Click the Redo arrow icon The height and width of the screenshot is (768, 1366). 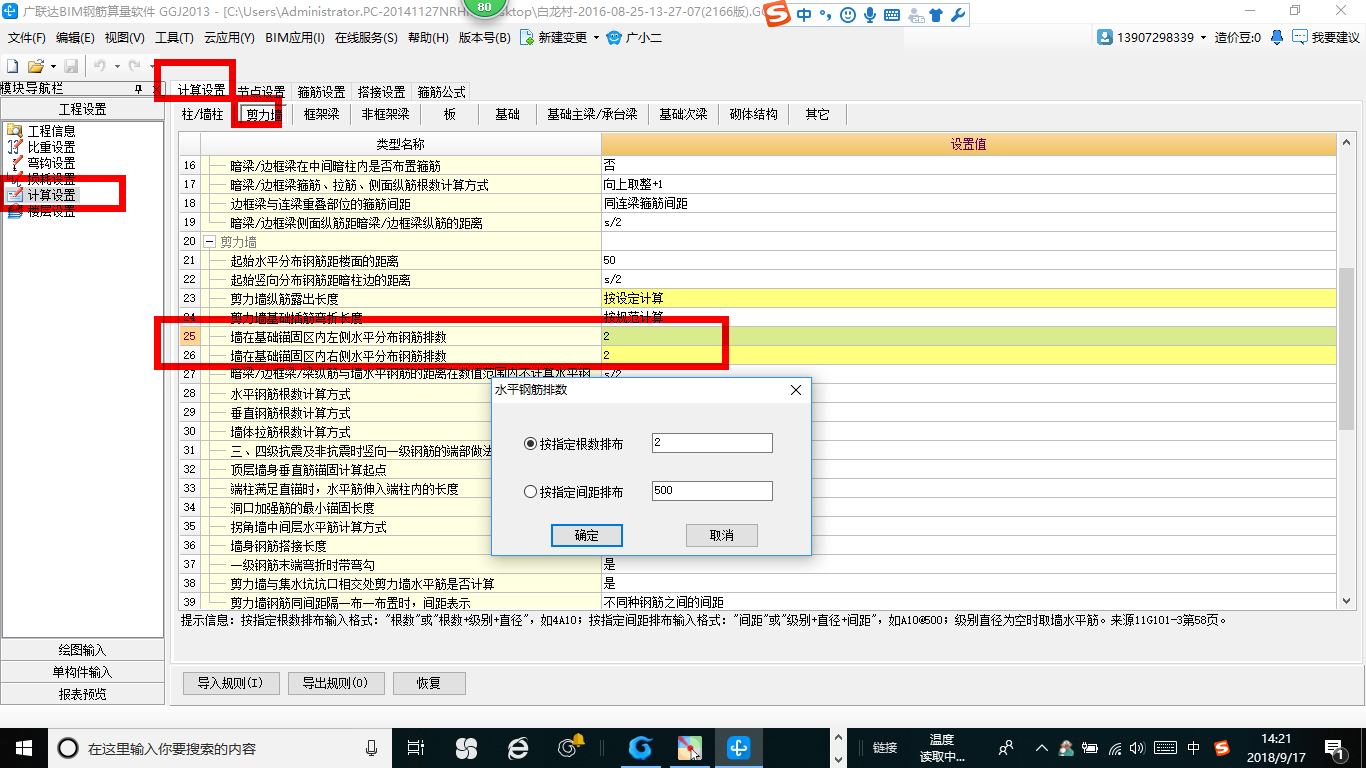(134, 66)
